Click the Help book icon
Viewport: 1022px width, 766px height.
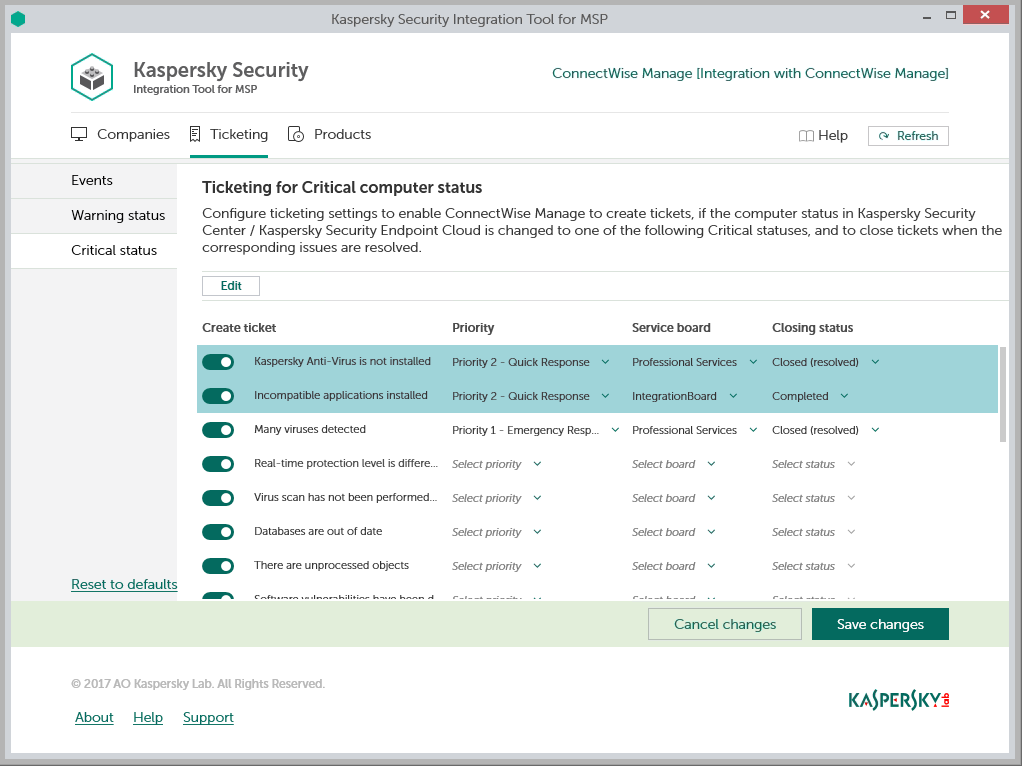[x=806, y=136]
